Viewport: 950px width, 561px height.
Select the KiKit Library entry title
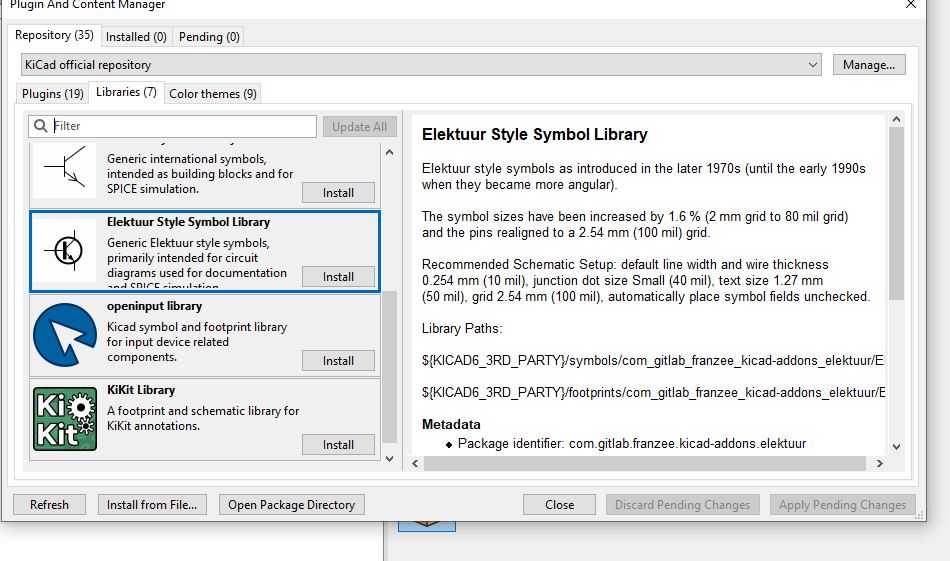pyautogui.click(x=141, y=390)
